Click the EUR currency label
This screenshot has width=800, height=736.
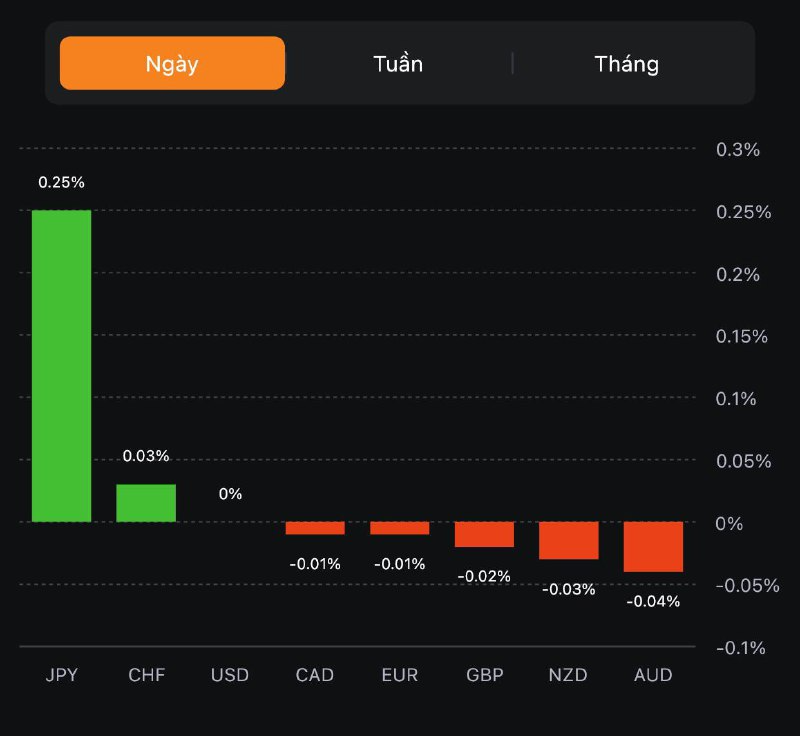click(400, 675)
